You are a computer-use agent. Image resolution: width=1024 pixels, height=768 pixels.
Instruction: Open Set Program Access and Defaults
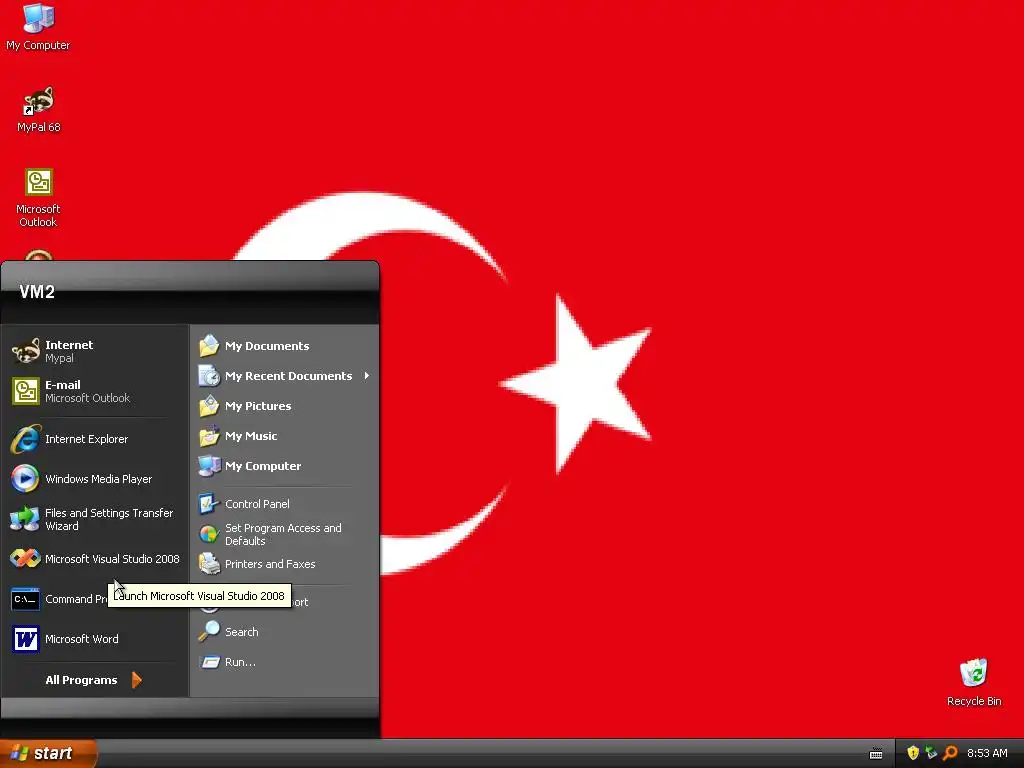pyautogui.click(x=285, y=534)
